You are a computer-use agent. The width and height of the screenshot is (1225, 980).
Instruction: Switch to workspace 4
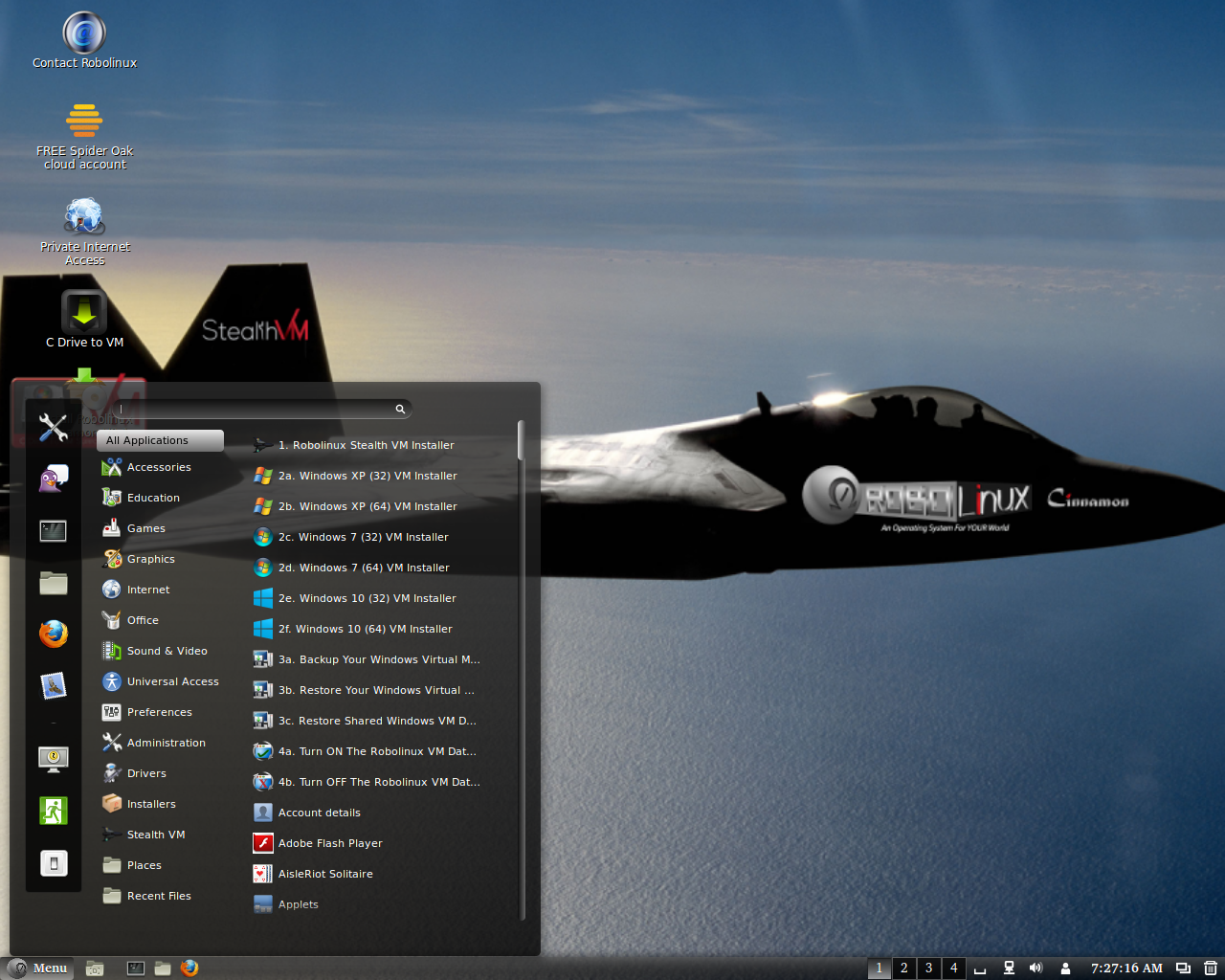coord(954,968)
